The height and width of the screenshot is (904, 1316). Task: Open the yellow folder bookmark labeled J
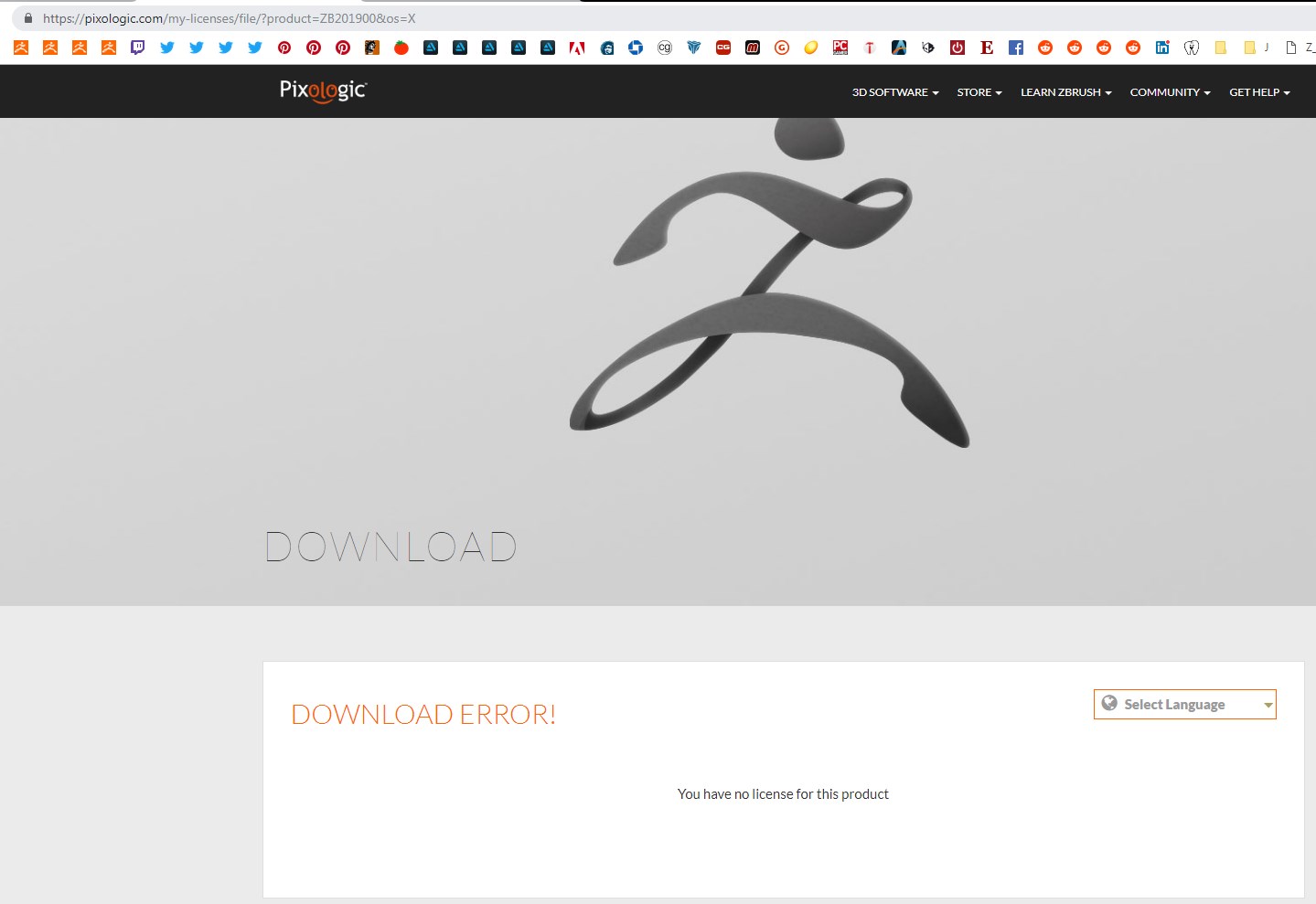coord(1257,48)
